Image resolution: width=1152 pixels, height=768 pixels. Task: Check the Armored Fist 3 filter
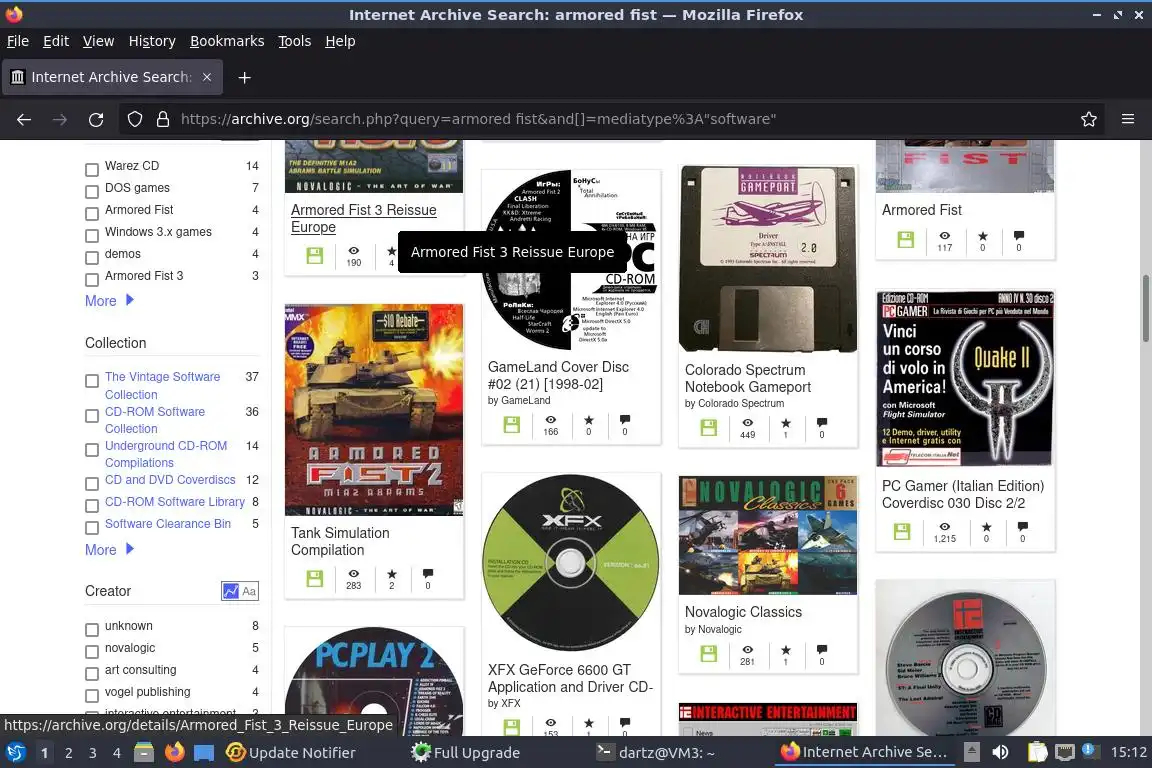coord(92,280)
